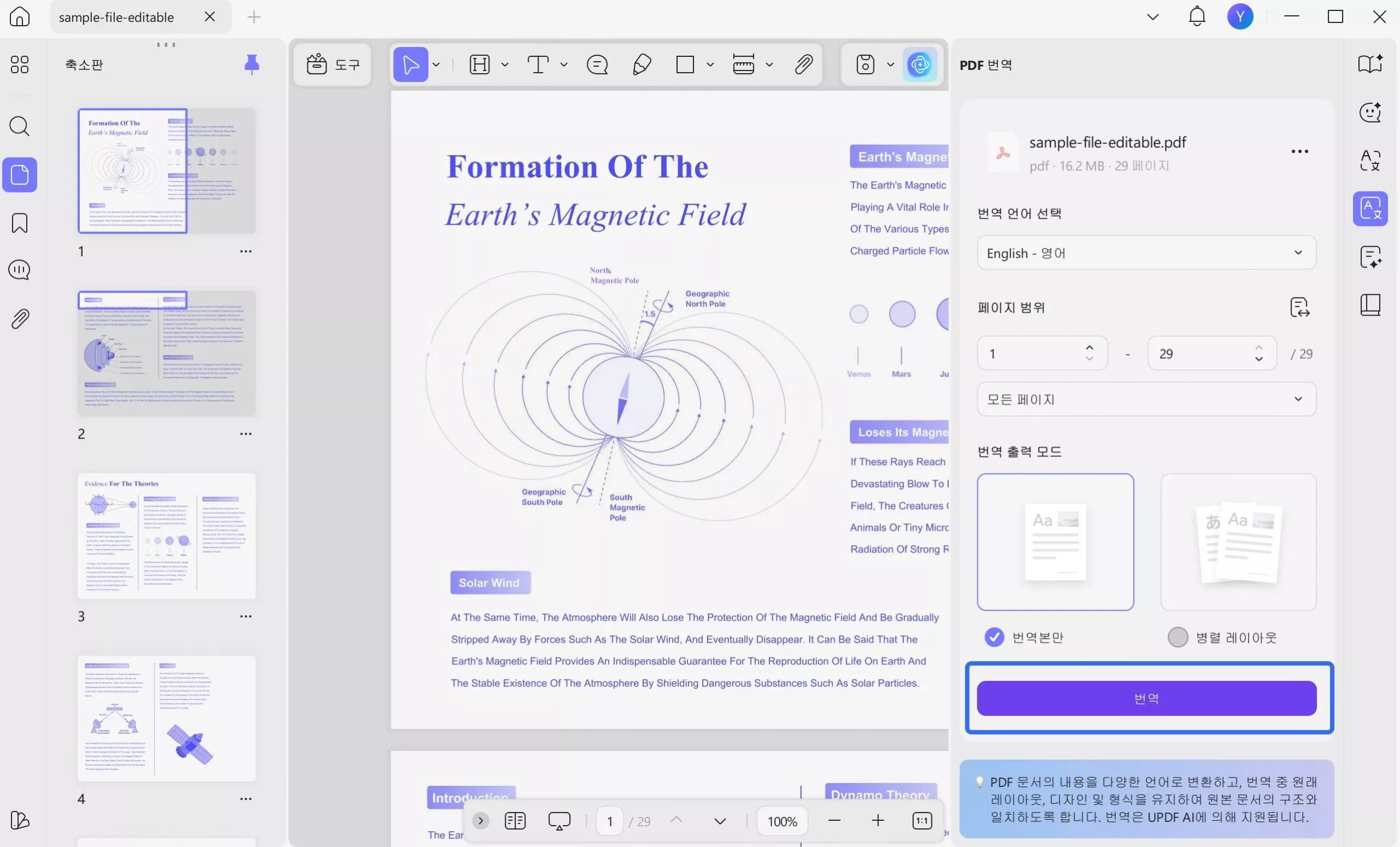The height and width of the screenshot is (847, 1400).
Task: Open the 도구 tools menu
Action: point(333,64)
